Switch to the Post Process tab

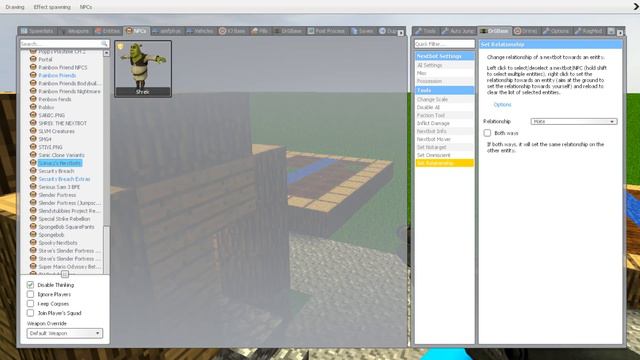pyautogui.click(x=326, y=31)
